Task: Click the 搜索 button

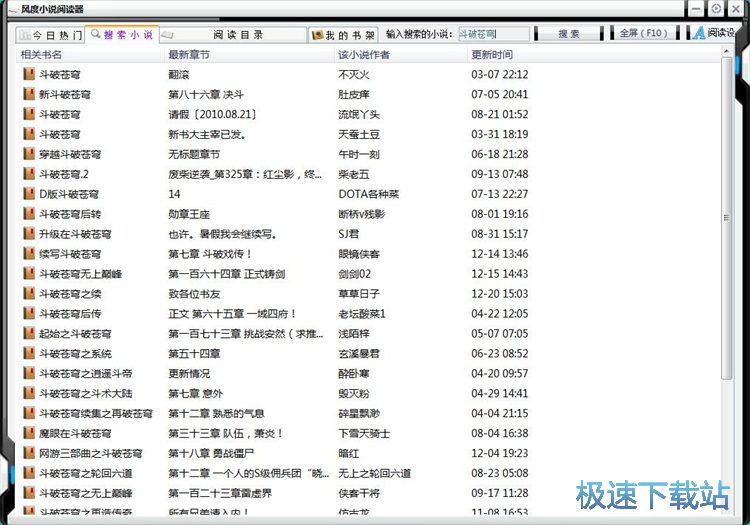Action: coord(568,33)
